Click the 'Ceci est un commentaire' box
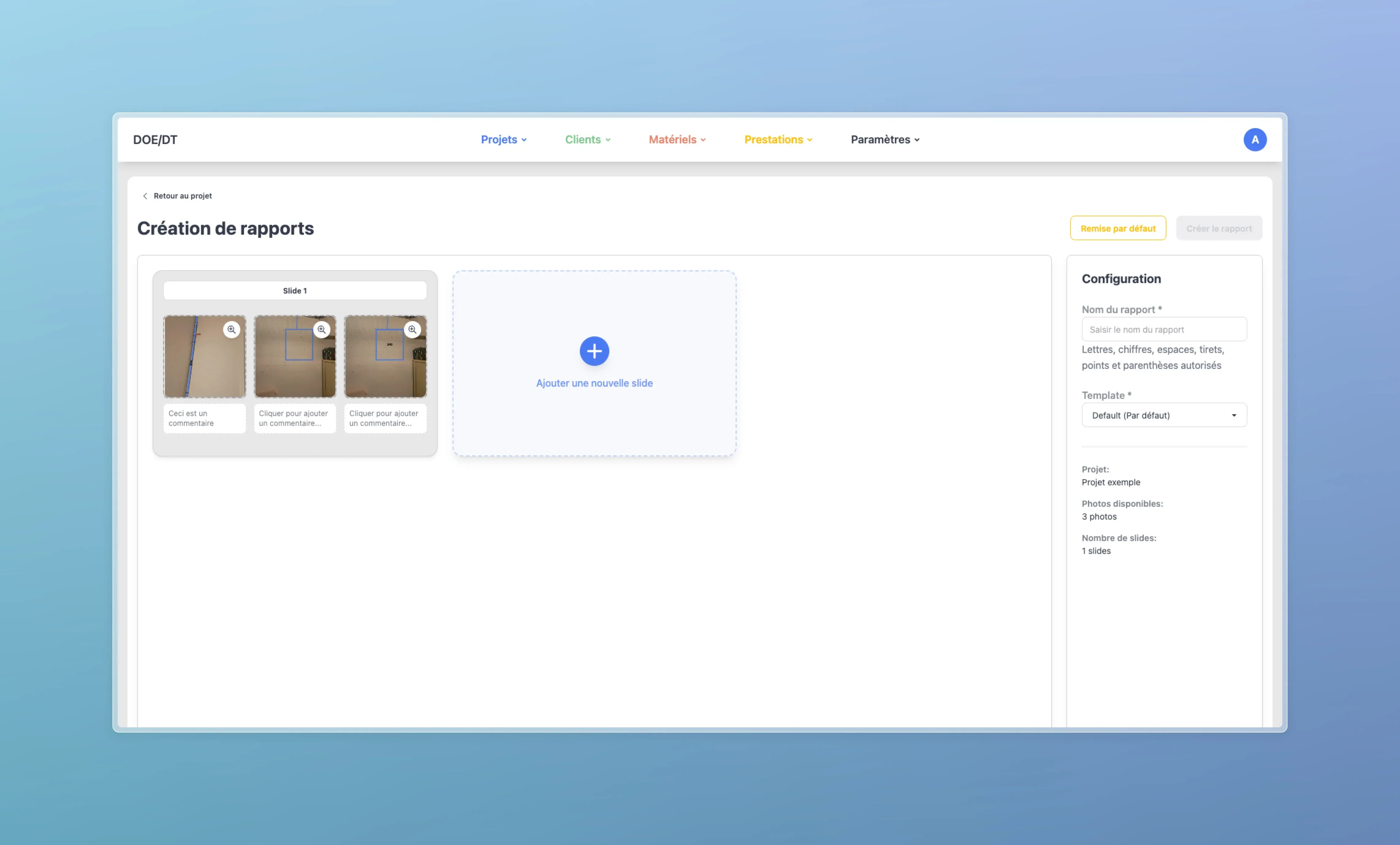 (204, 419)
